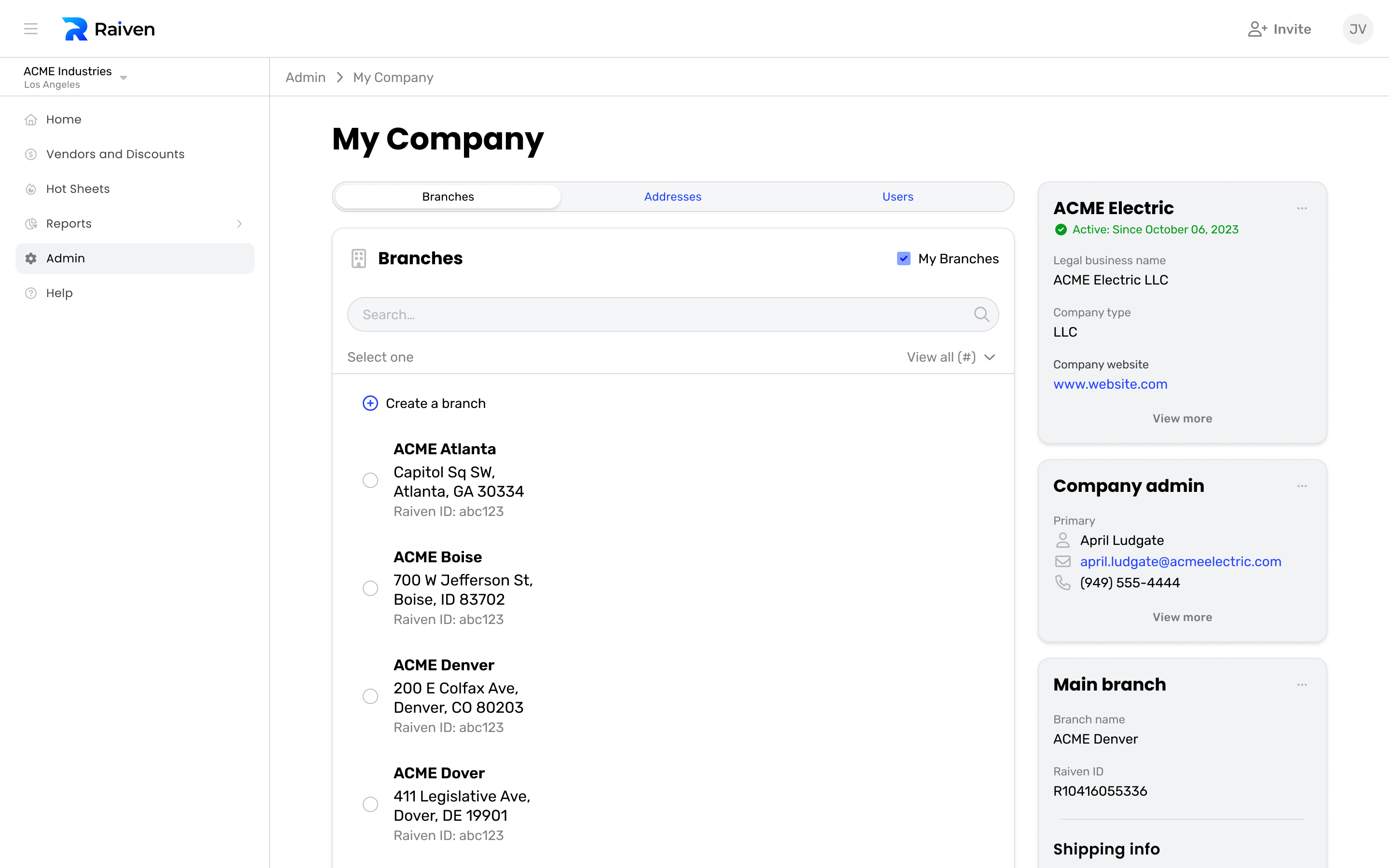Click the Raiven ID R10416055336 value
Screen dimensions: 1389x868
(x=1100, y=791)
